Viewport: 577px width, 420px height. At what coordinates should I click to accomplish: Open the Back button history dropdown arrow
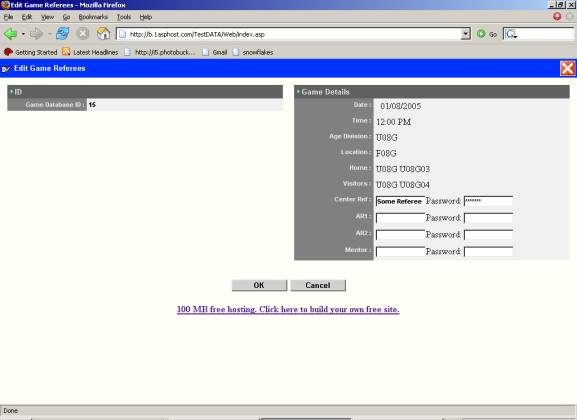23,34
